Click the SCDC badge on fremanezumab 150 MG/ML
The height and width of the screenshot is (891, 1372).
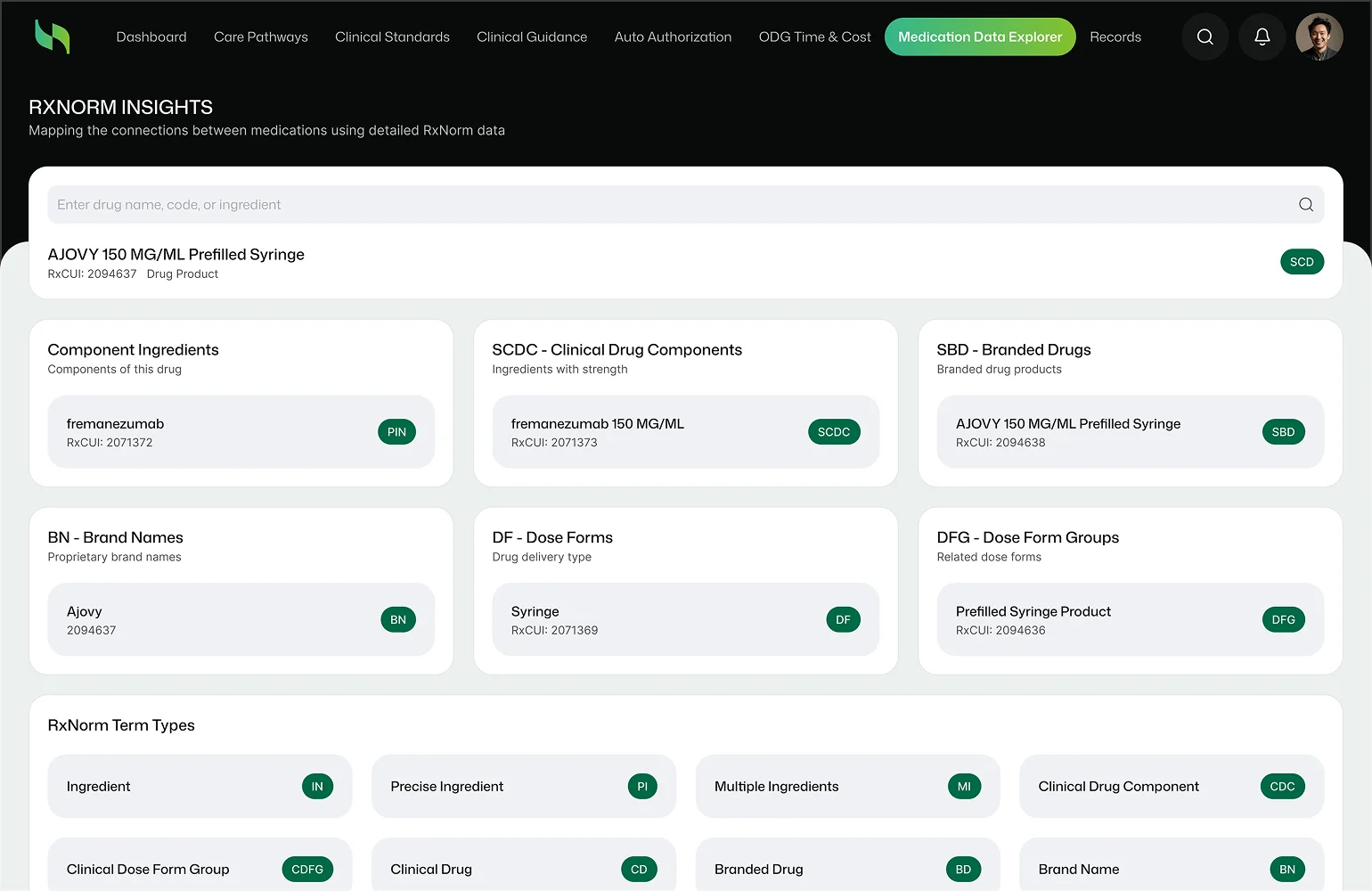[x=833, y=432]
